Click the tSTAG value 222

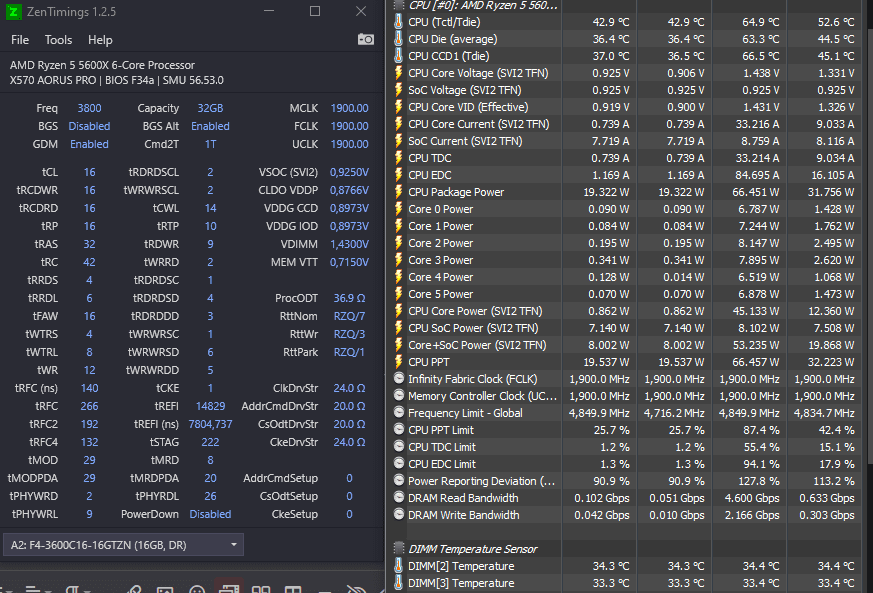(x=210, y=442)
